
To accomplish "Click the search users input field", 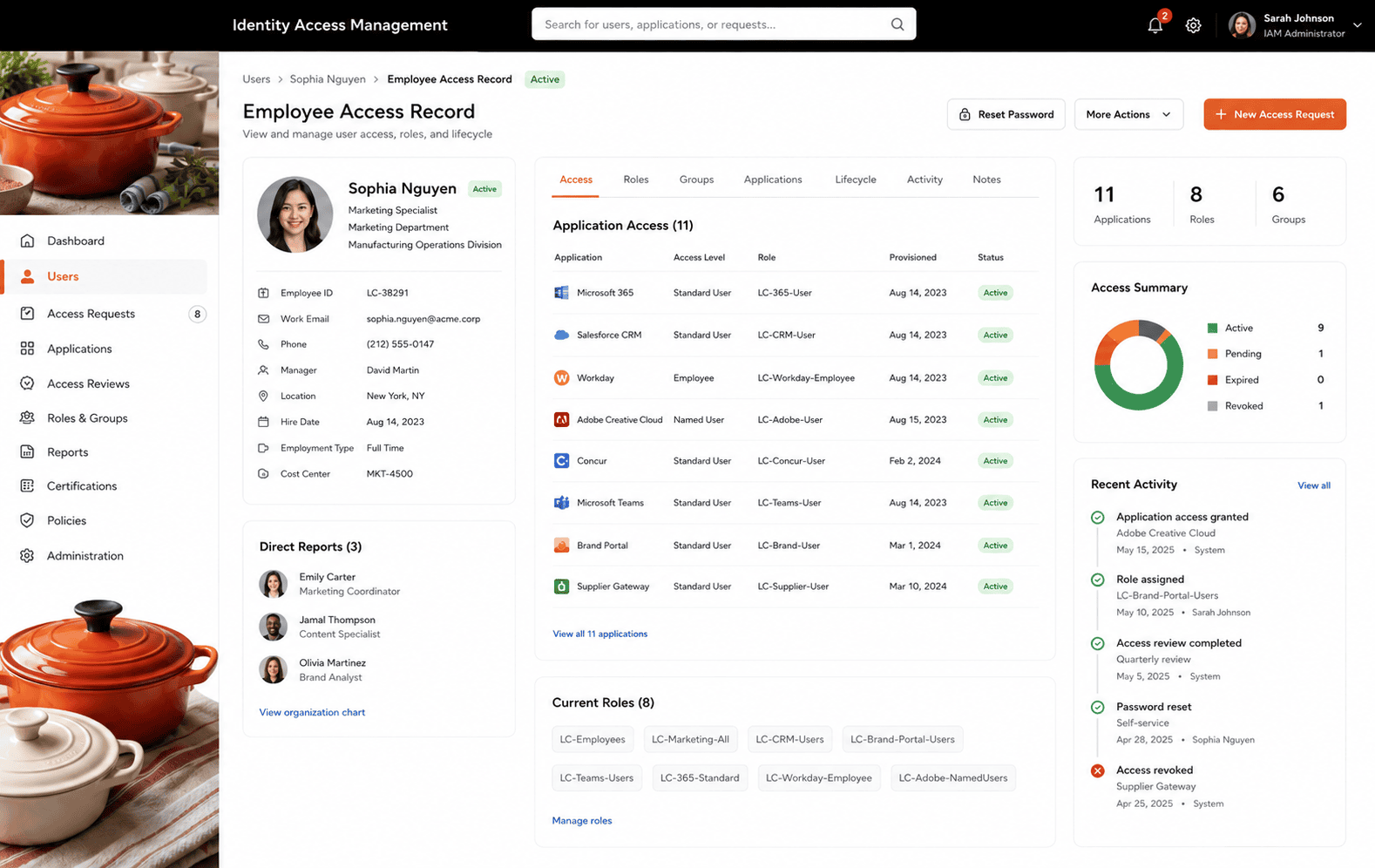I will pos(723,24).
